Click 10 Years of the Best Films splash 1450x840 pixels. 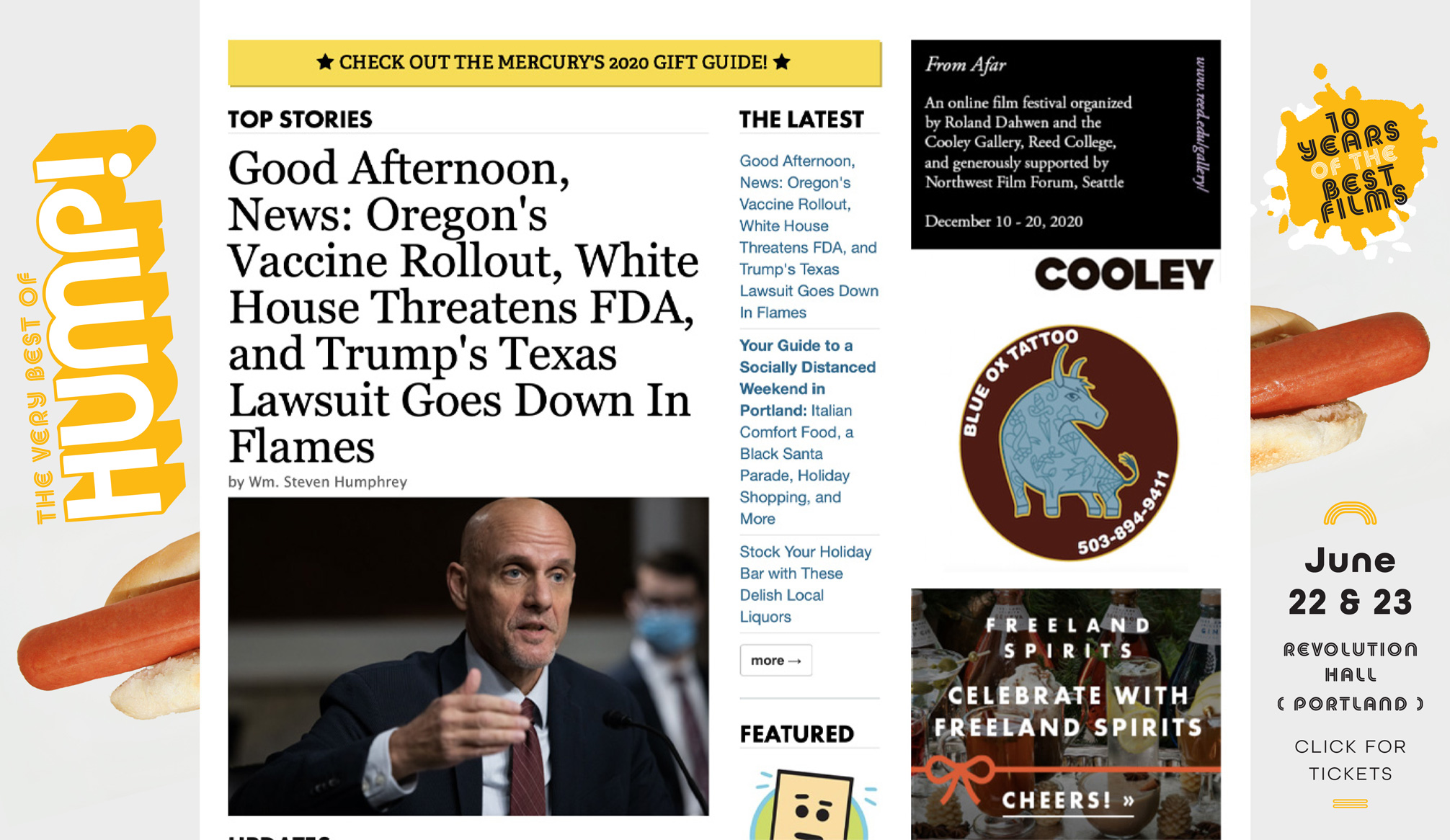pyautogui.click(x=1349, y=162)
